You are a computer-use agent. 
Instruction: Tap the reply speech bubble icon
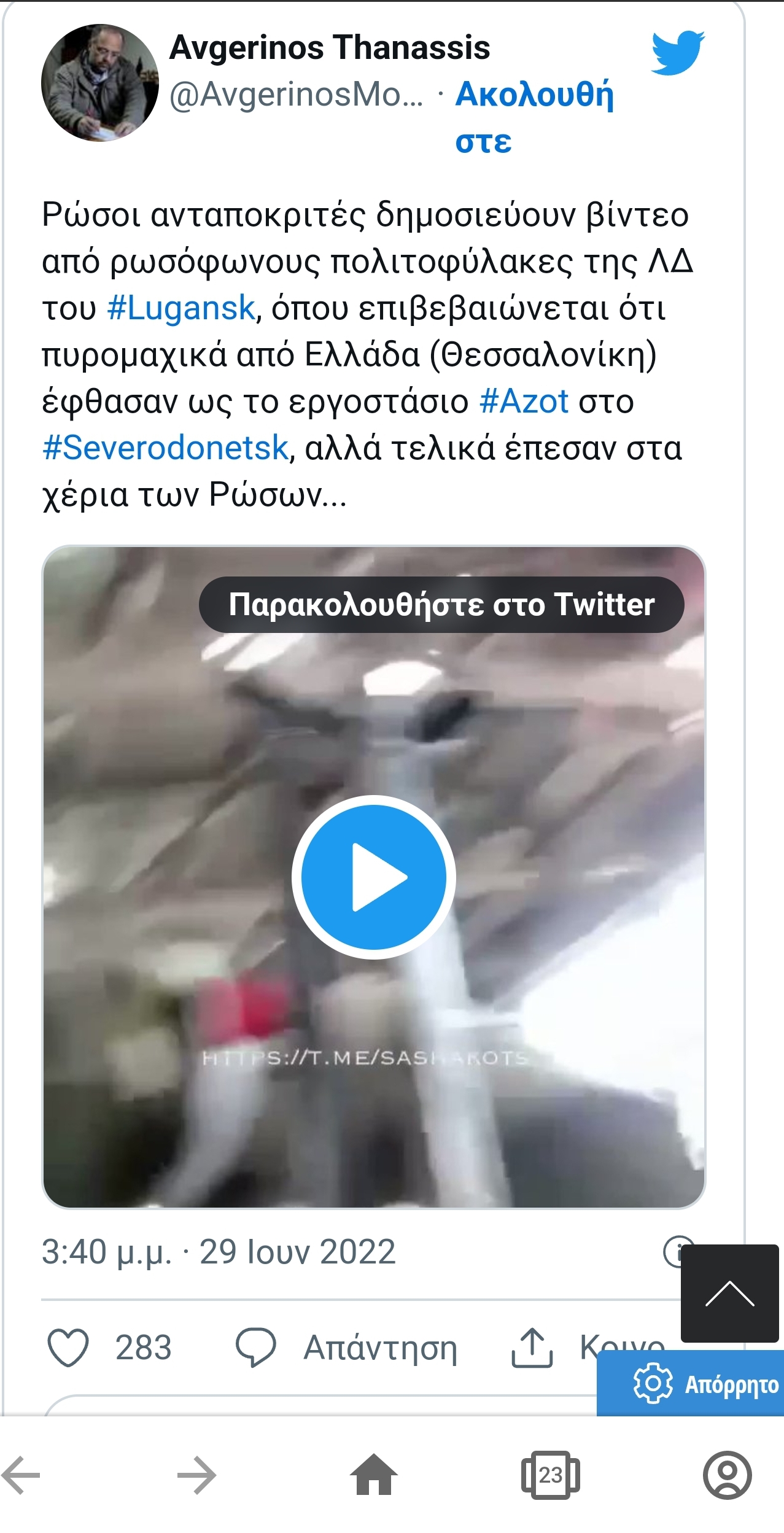[256, 1349]
